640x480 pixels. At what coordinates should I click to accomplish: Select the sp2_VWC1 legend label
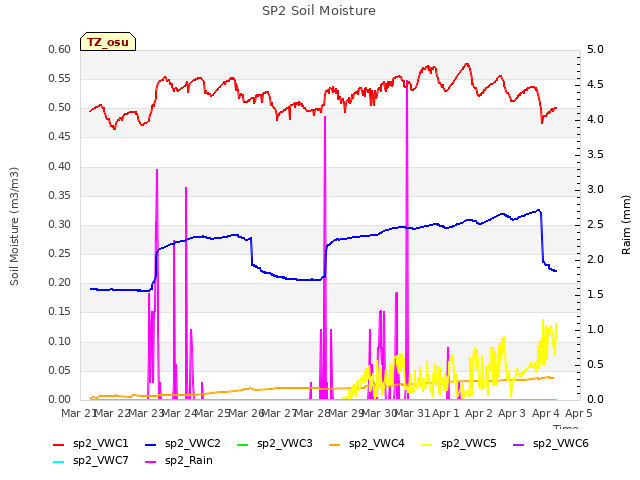(x=101, y=444)
